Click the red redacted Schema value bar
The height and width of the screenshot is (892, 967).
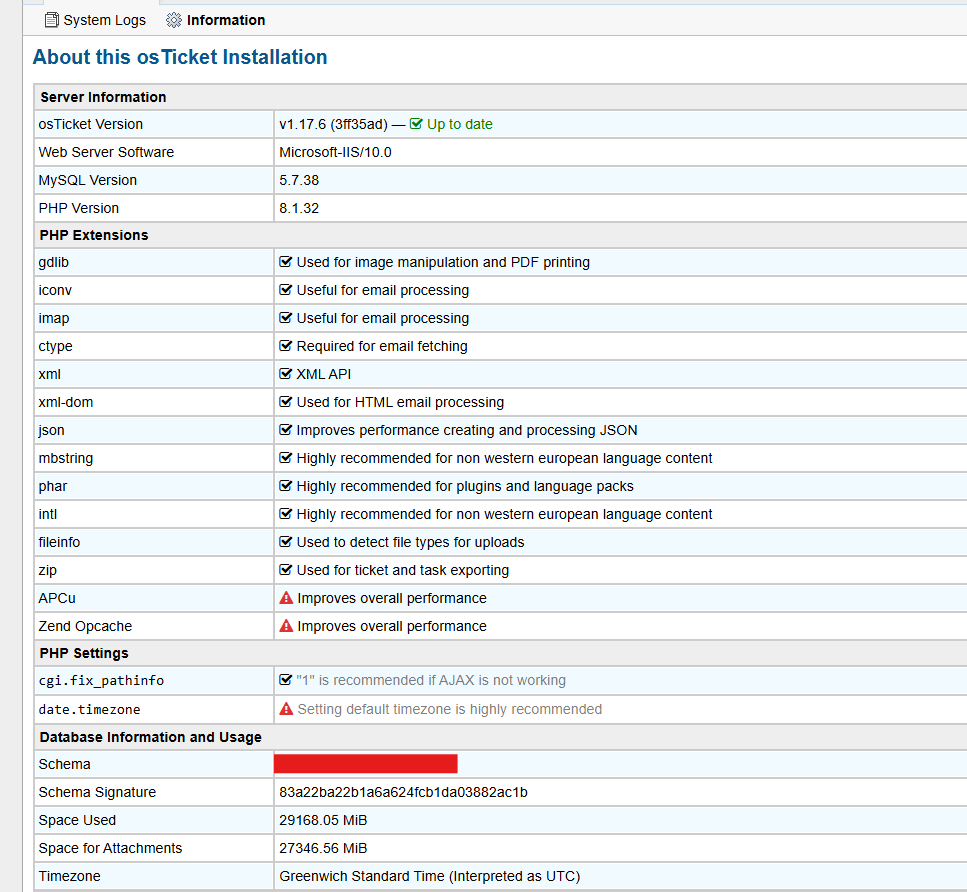click(x=366, y=764)
